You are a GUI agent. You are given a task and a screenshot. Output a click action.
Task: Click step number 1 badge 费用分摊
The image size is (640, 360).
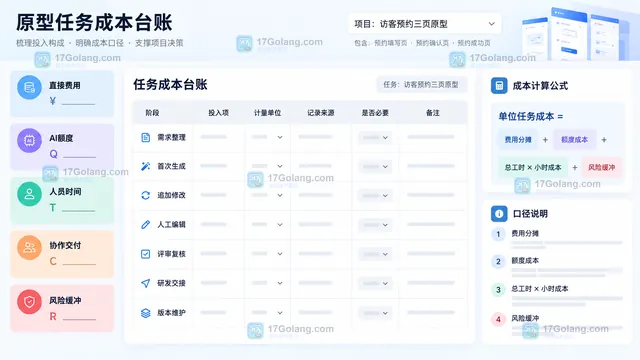pos(498,234)
